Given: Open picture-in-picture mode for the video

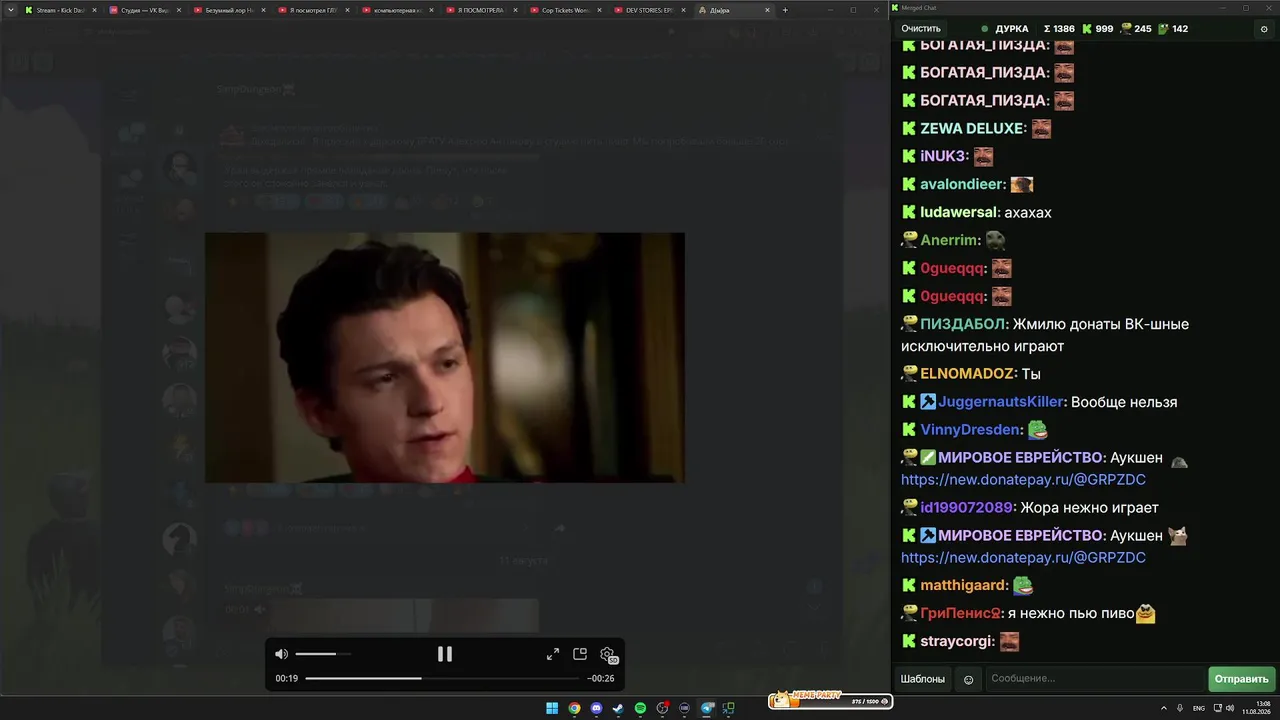Looking at the screenshot, I should (x=580, y=654).
